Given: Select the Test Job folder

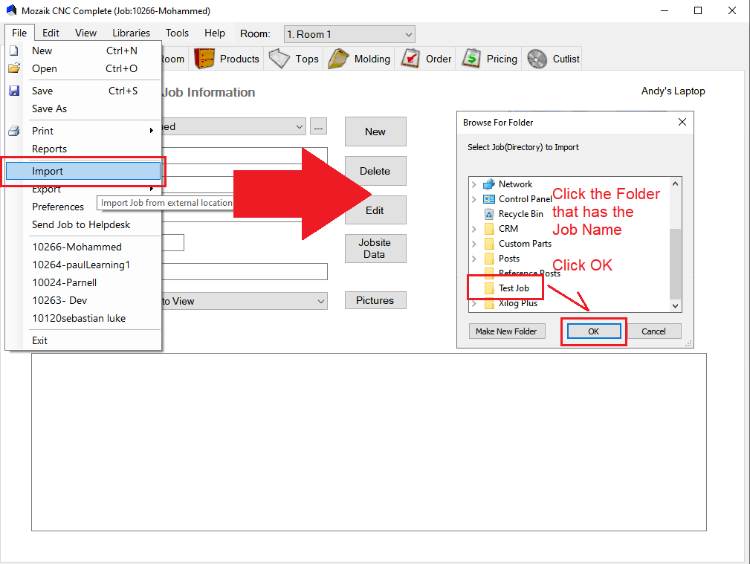Looking at the screenshot, I should click(x=513, y=288).
